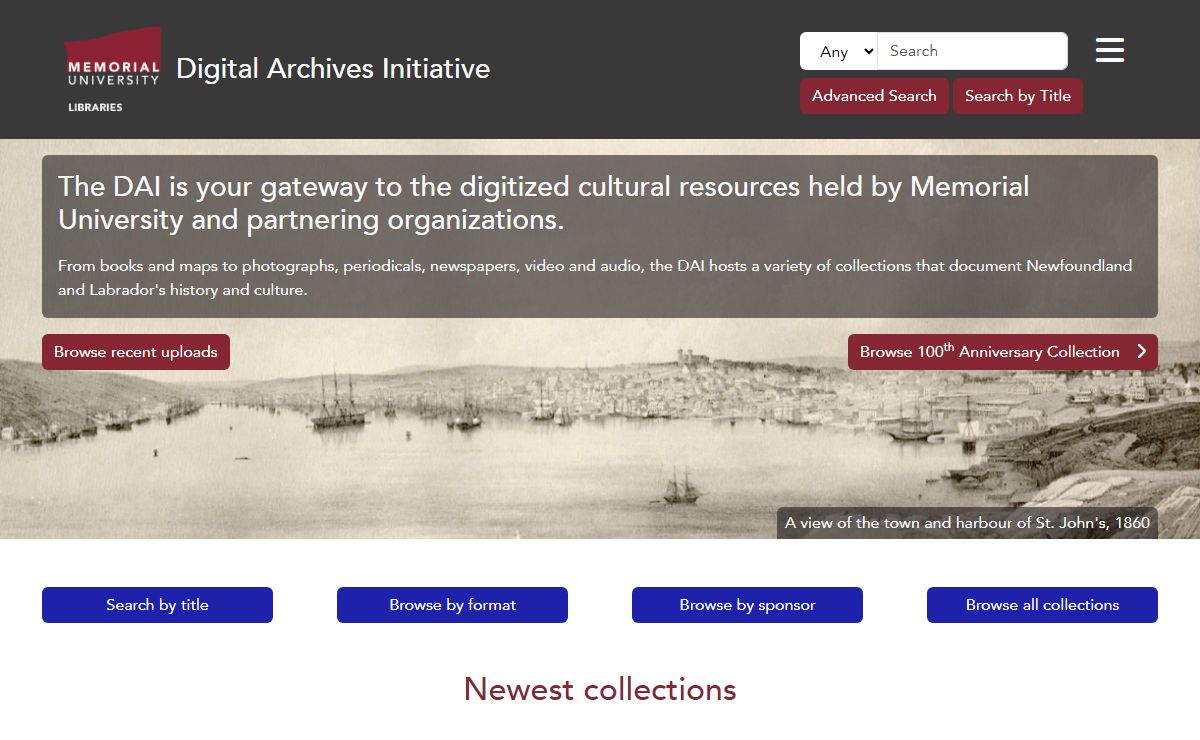This screenshot has height=740, width=1200.
Task: Click the paragraph about books and maps collections
Action: 594,278
